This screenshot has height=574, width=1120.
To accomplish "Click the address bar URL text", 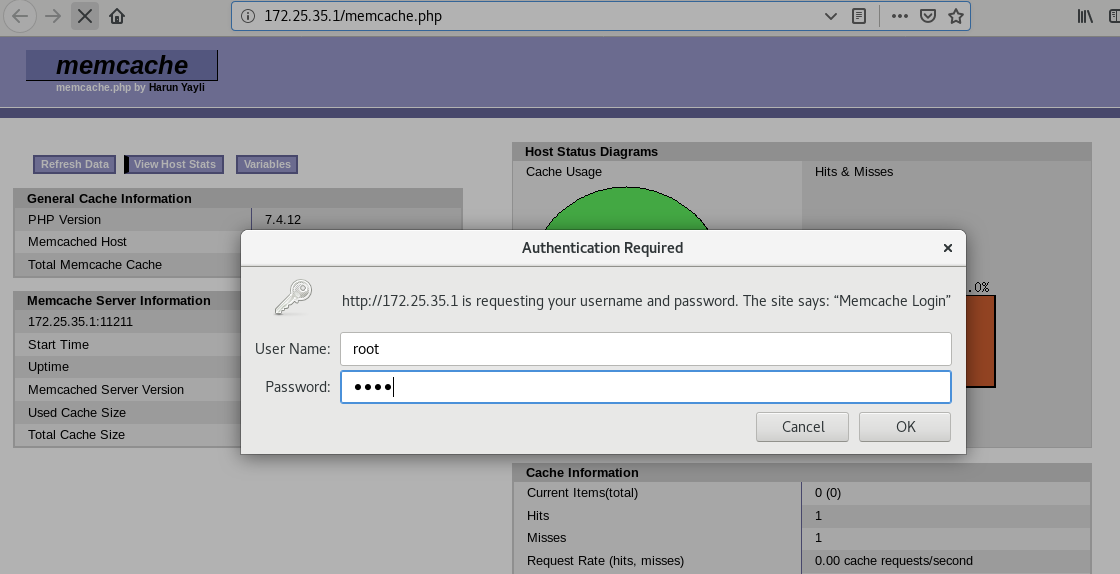I will point(353,16).
